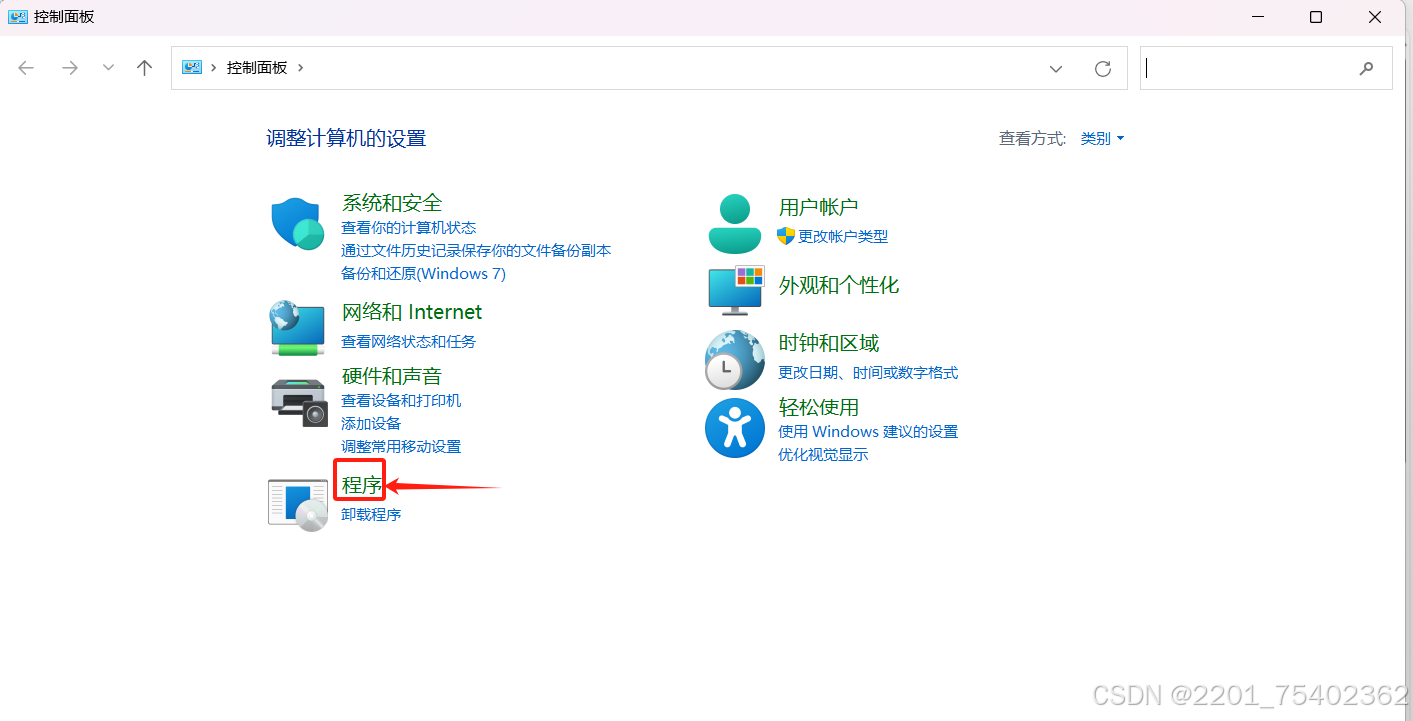Open 轻松使用 category

[819, 407]
